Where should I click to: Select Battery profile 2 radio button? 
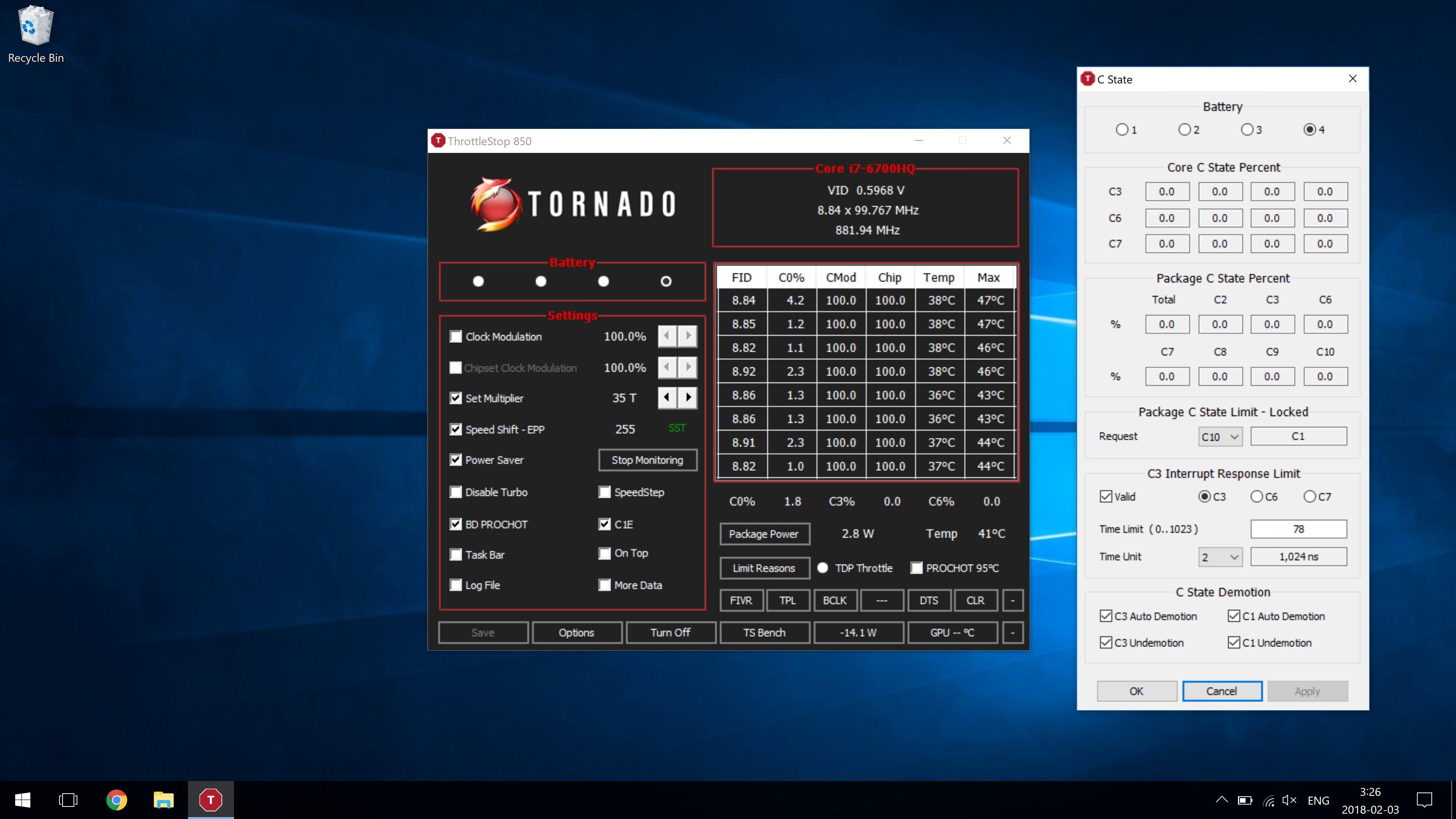click(1184, 129)
